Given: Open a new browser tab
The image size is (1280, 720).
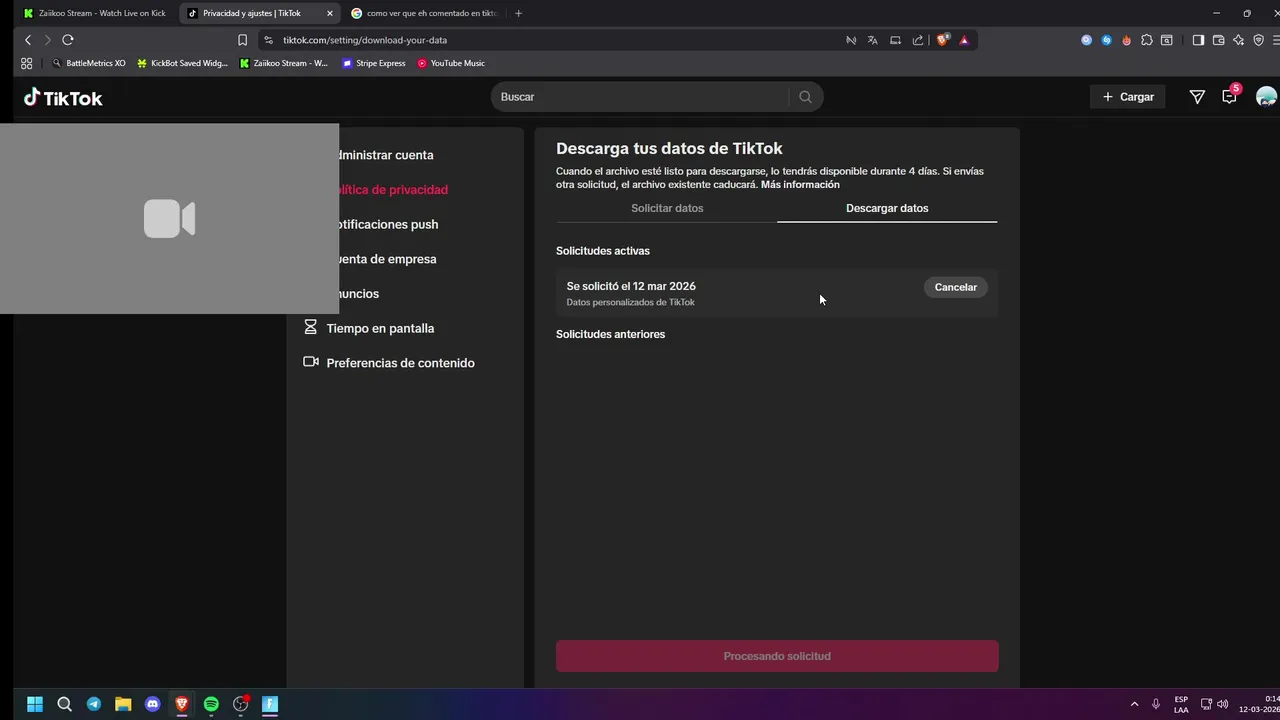Looking at the screenshot, I should pyautogui.click(x=518, y=13).
